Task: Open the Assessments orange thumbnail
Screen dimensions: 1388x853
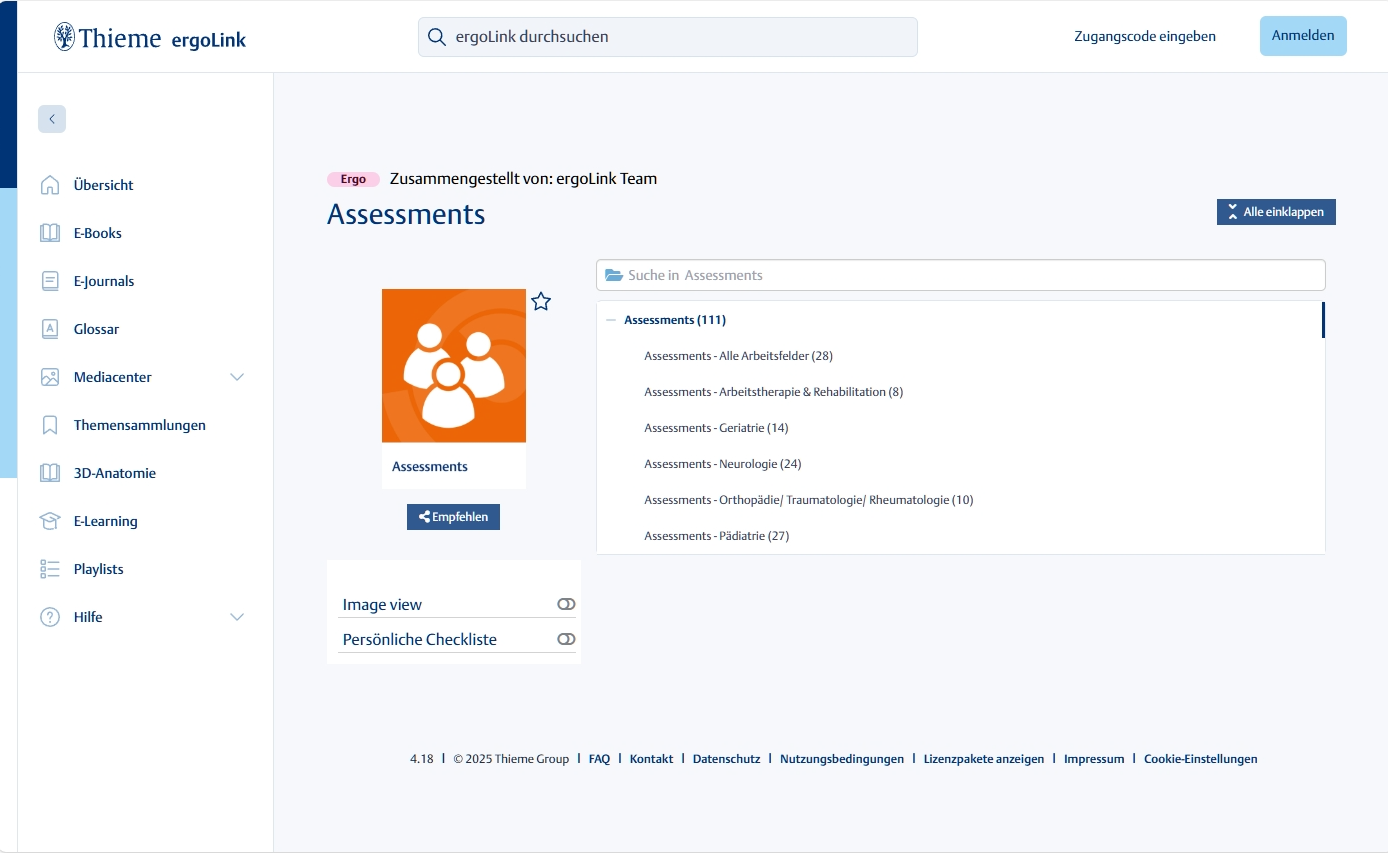Action: [x=454, y=366]
